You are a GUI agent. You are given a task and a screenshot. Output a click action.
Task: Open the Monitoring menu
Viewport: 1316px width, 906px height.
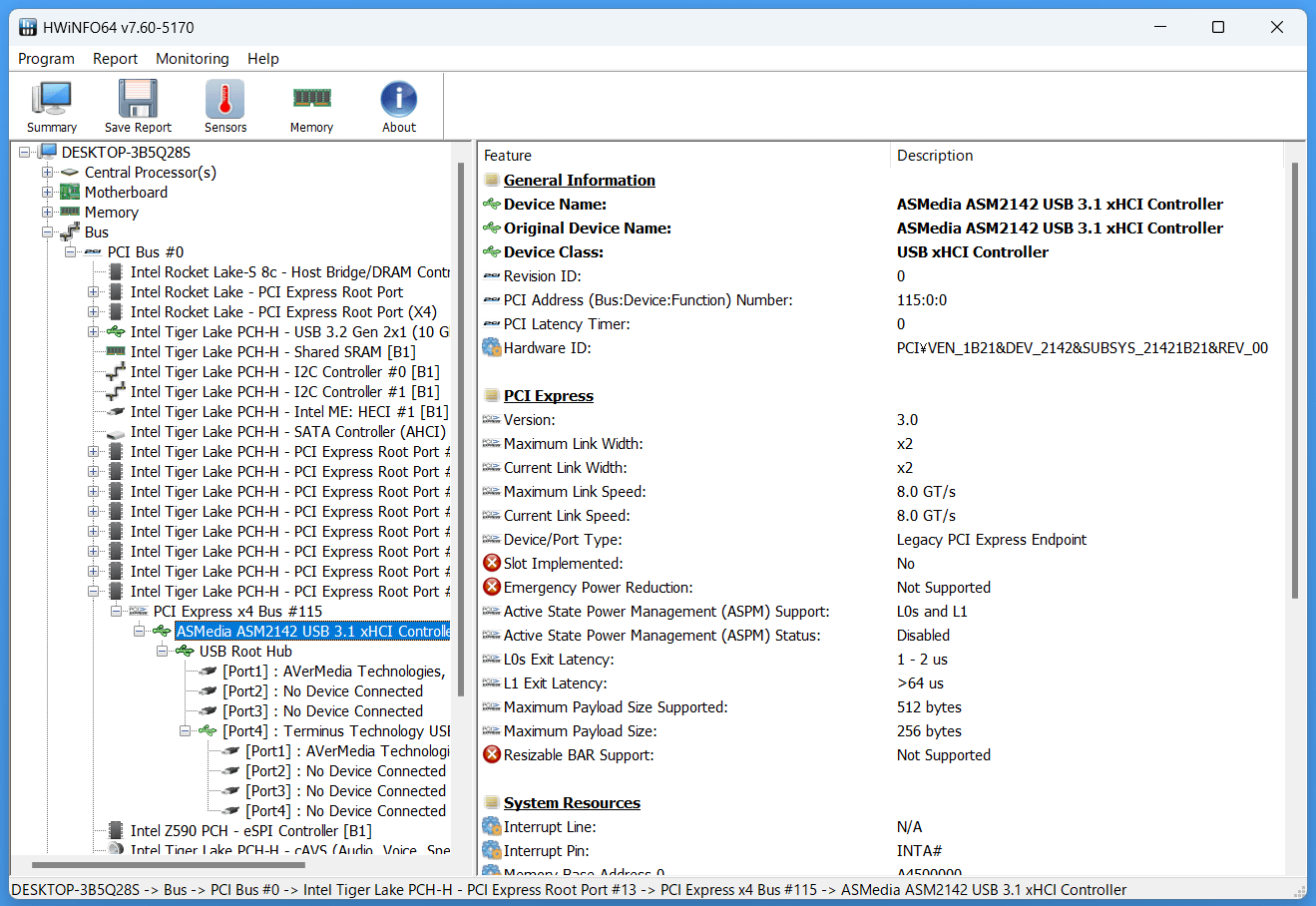(193, 59)
